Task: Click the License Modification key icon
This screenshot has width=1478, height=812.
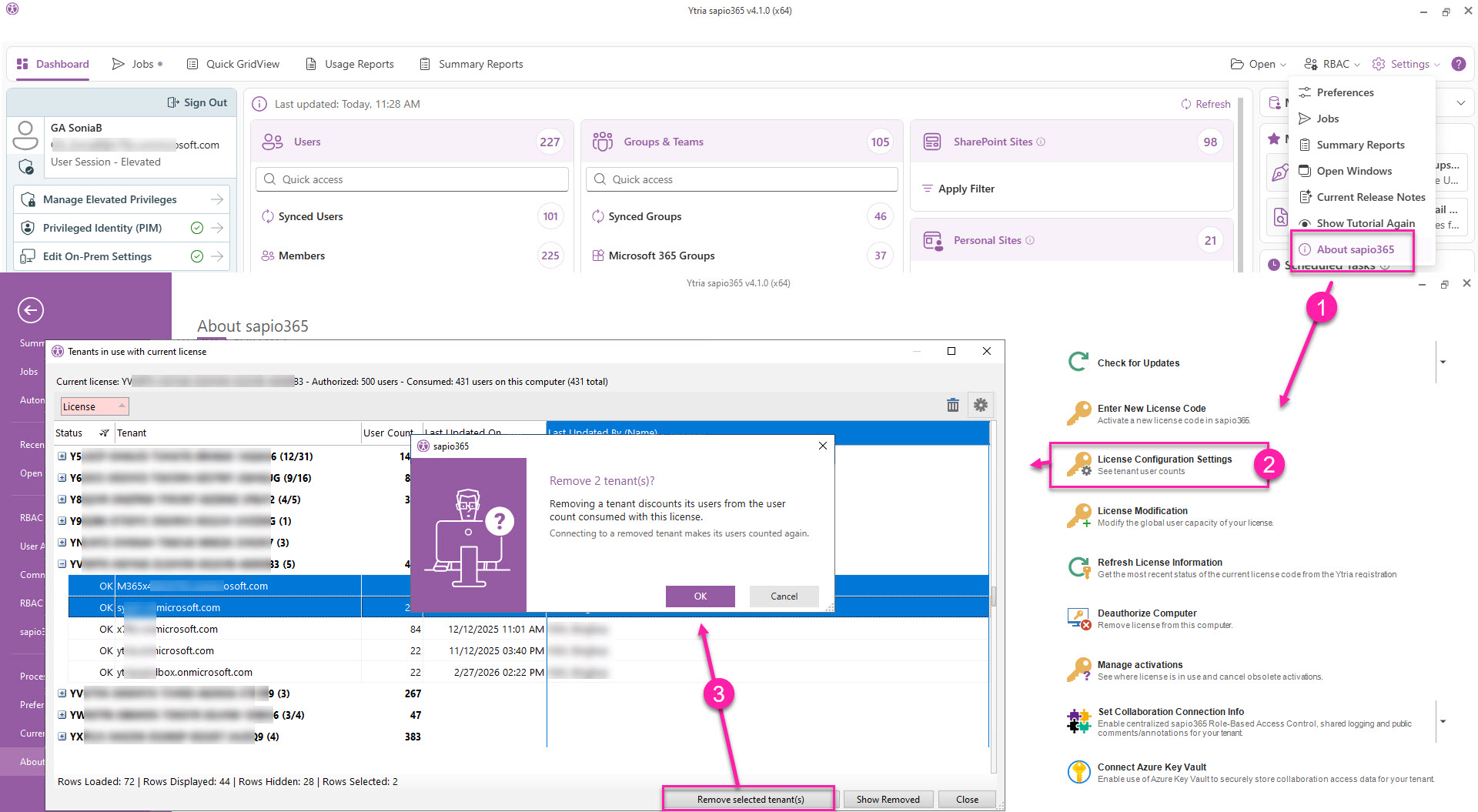Action: point(1078,516)
